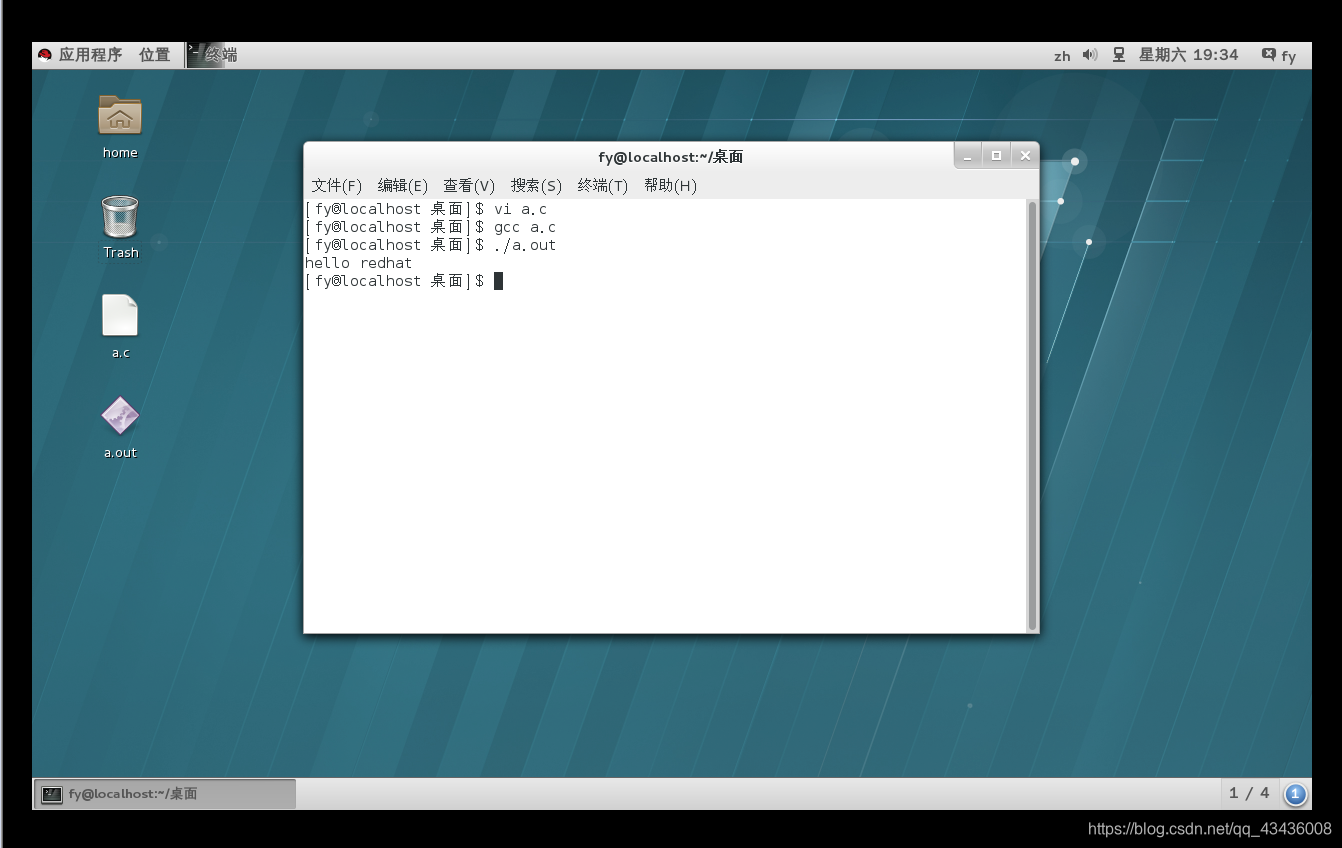
Task: Click the terminal icon in bottom taskbar
Action: (x=52, y=794)
